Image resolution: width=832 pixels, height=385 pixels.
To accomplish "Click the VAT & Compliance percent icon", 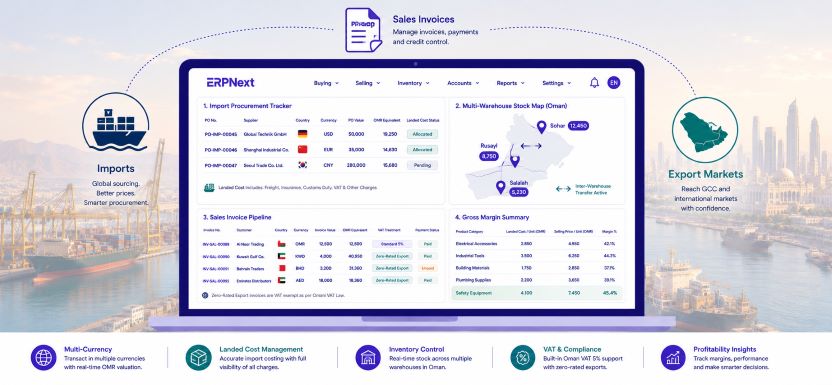I will (523, 357).
